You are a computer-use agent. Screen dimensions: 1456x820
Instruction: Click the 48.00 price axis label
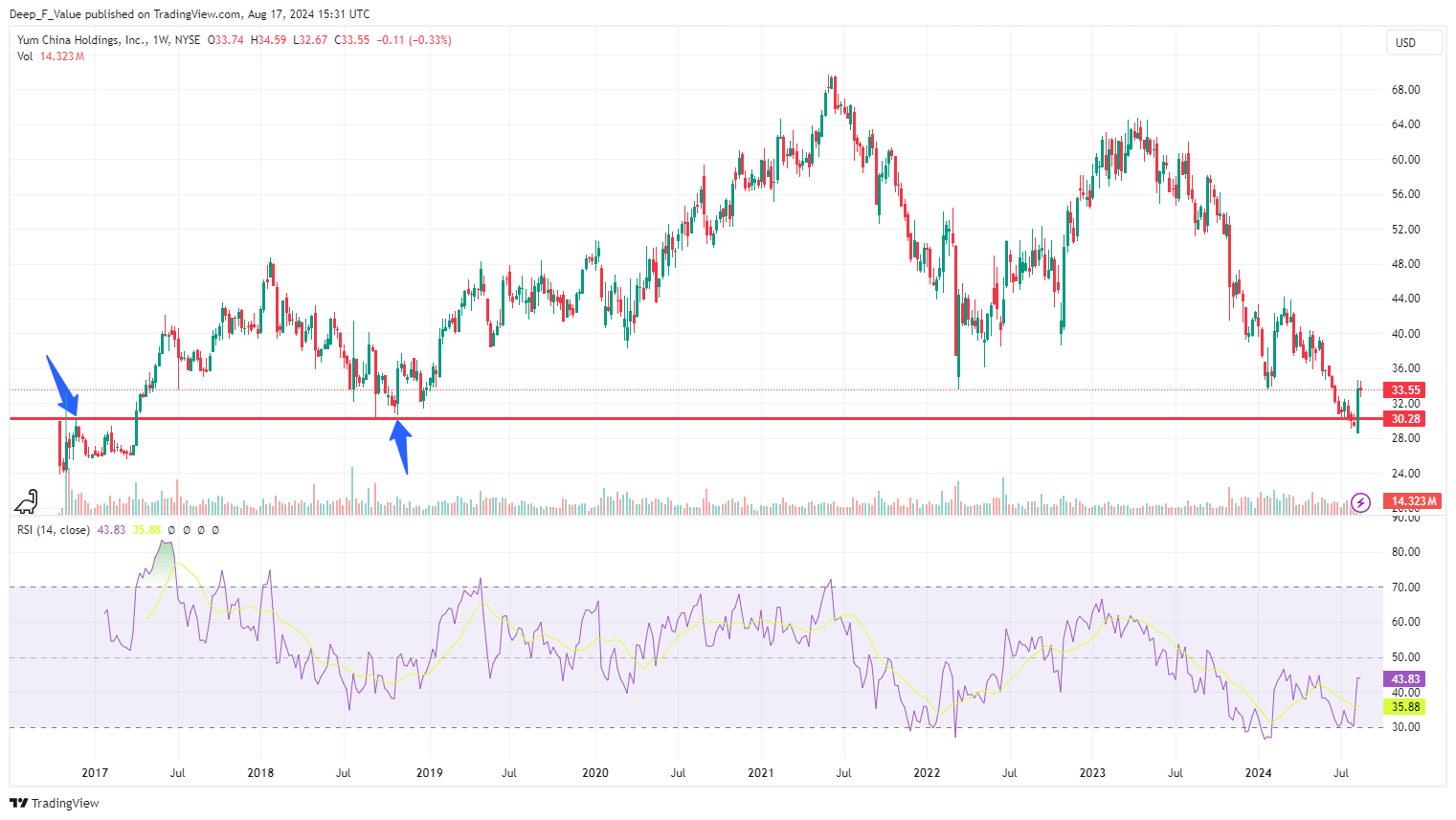[1405, 264]
